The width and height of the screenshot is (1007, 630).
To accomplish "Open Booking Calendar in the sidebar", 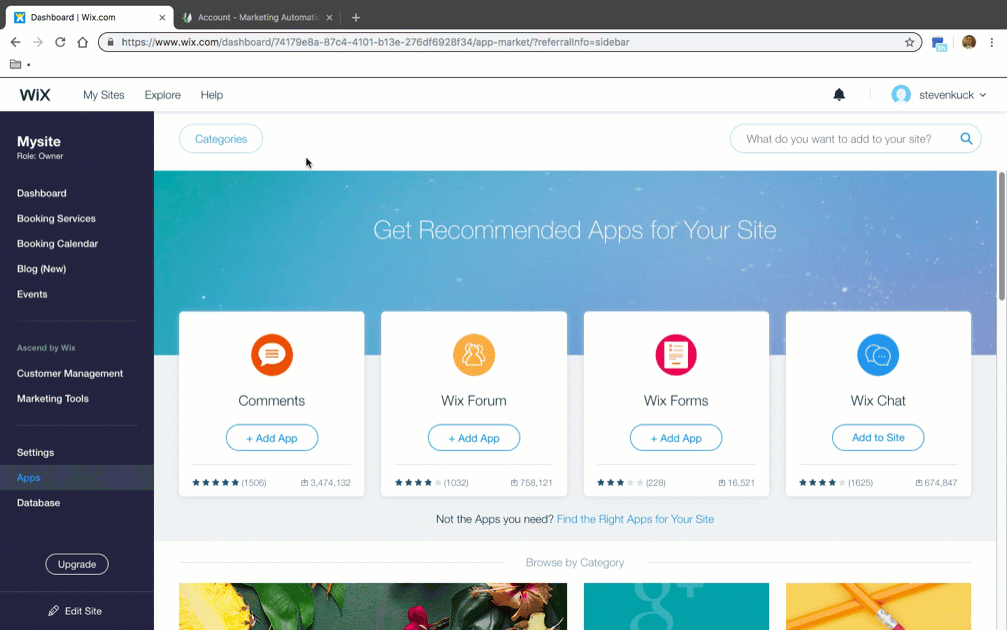I will pyautogui.click(x=58, y=243).
